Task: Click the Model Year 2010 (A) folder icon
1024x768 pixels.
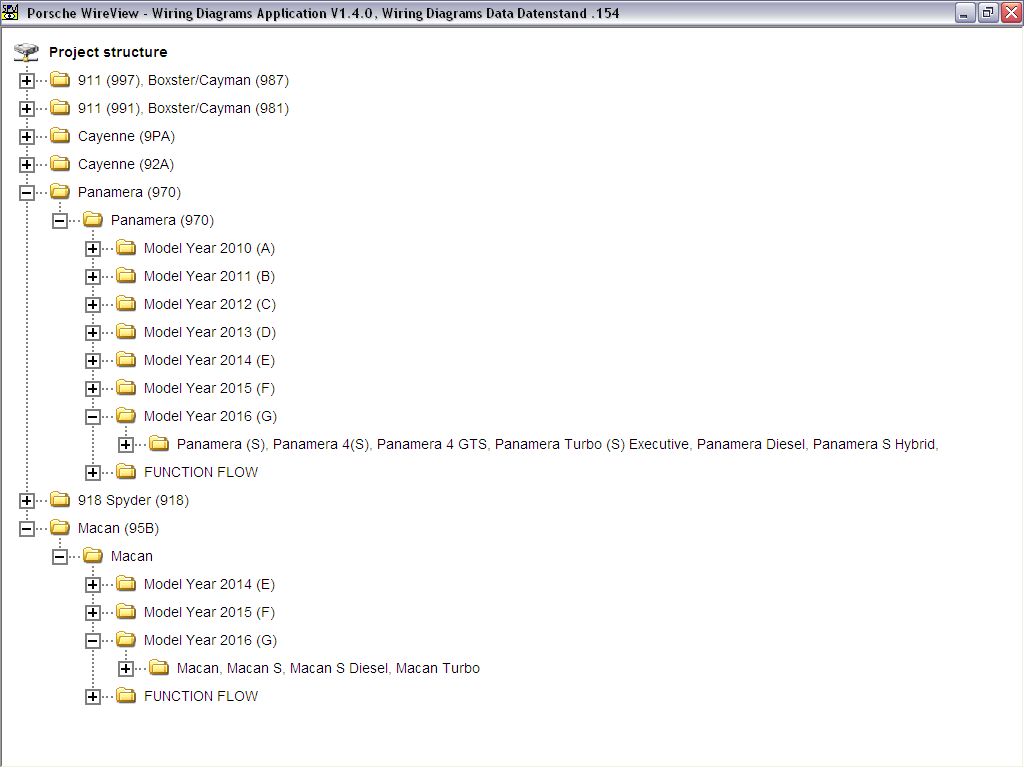Action: 126,248
